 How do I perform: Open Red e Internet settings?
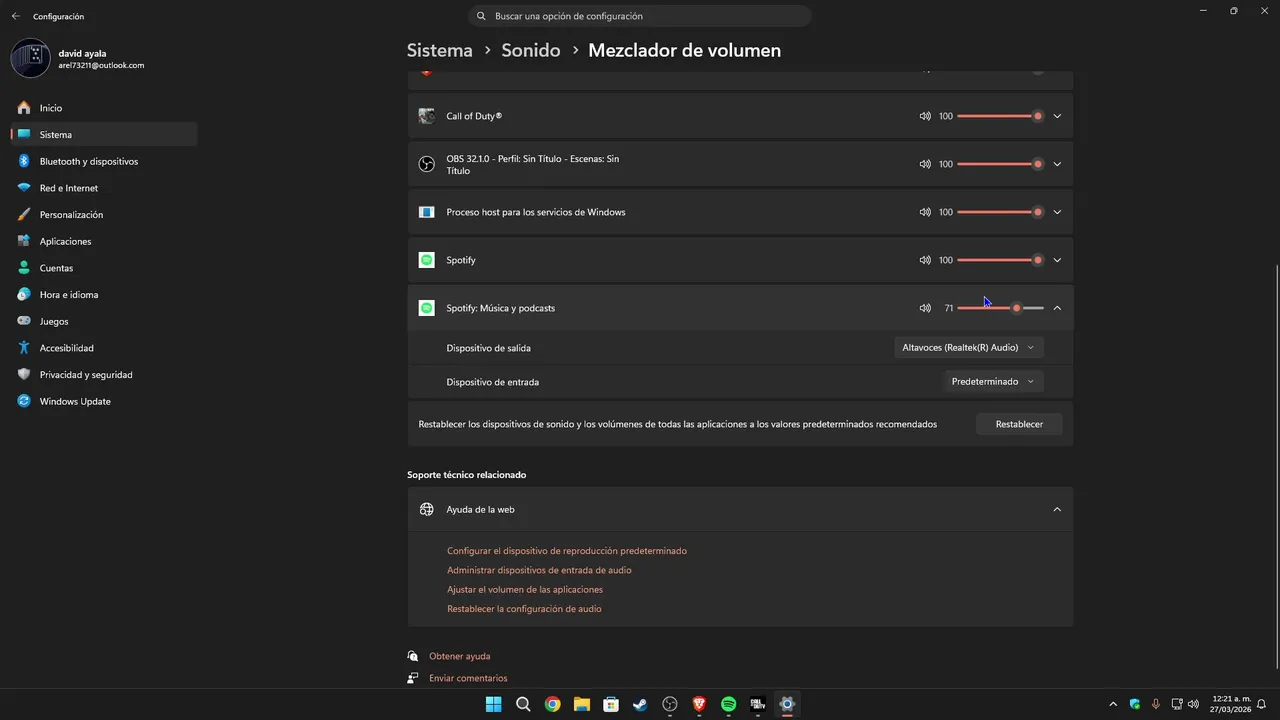tap(104, 188)
